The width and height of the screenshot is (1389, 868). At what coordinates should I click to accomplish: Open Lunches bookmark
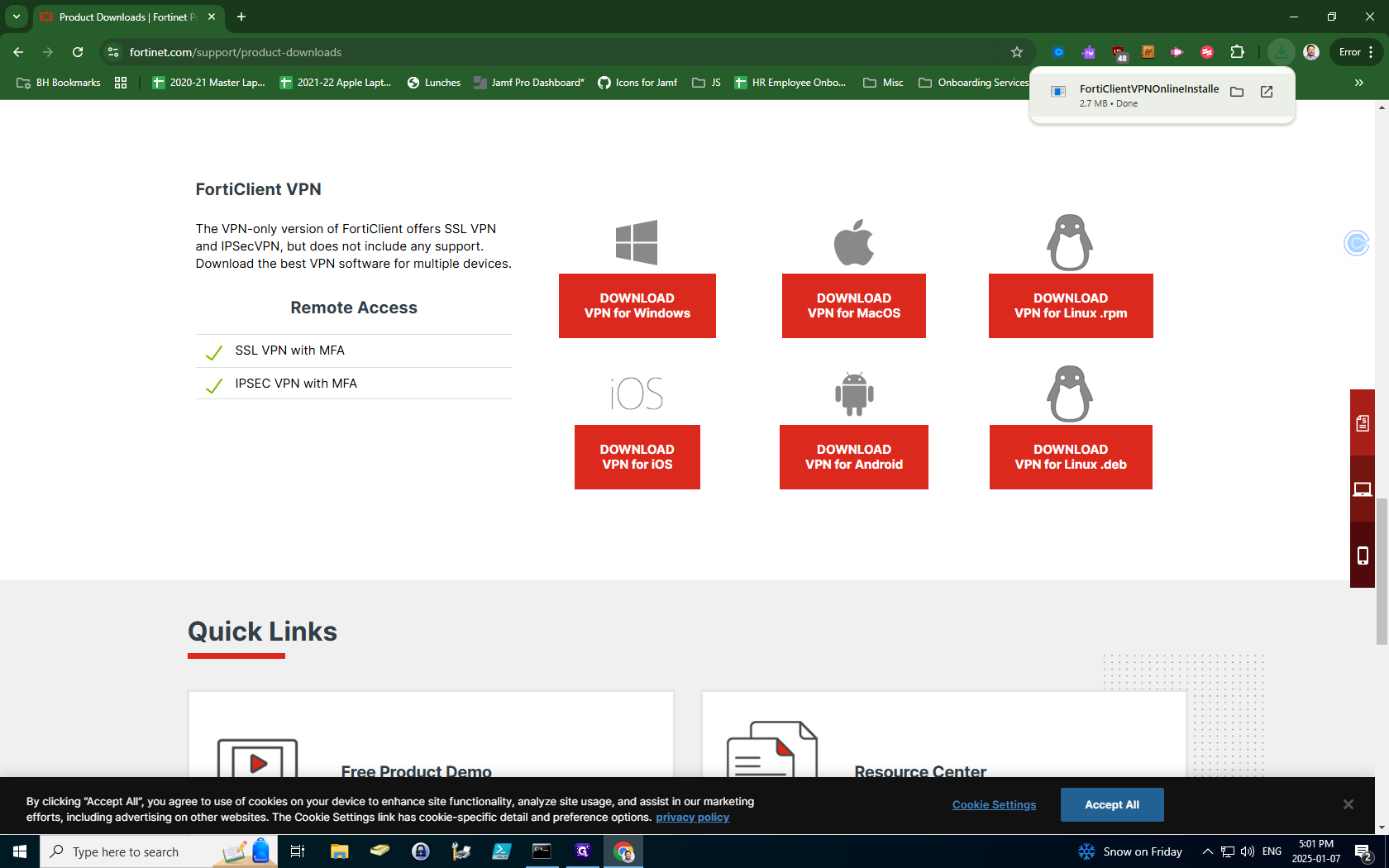[434, 83]
